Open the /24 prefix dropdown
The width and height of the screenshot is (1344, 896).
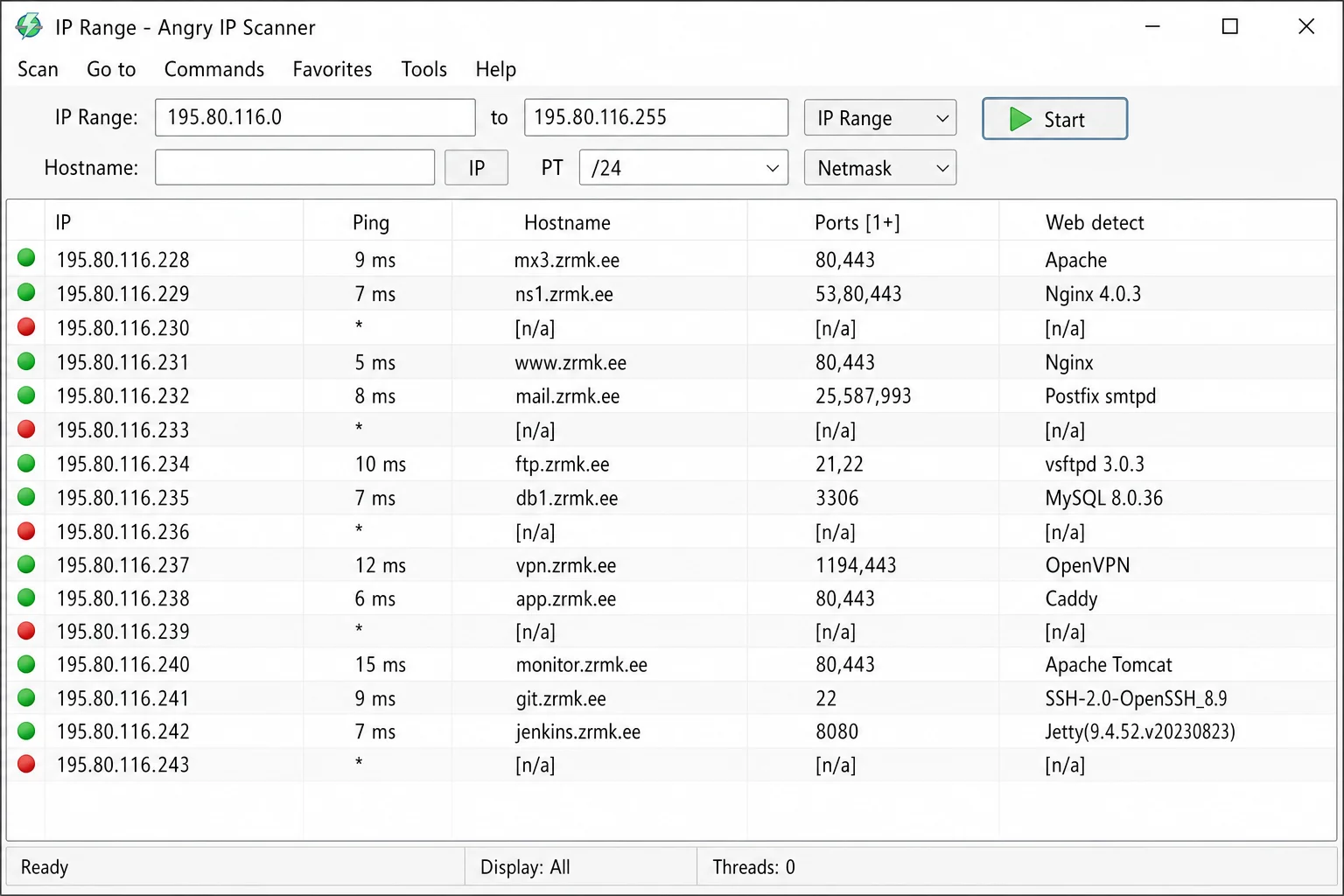pyautogui.click(x=683, y=168)
